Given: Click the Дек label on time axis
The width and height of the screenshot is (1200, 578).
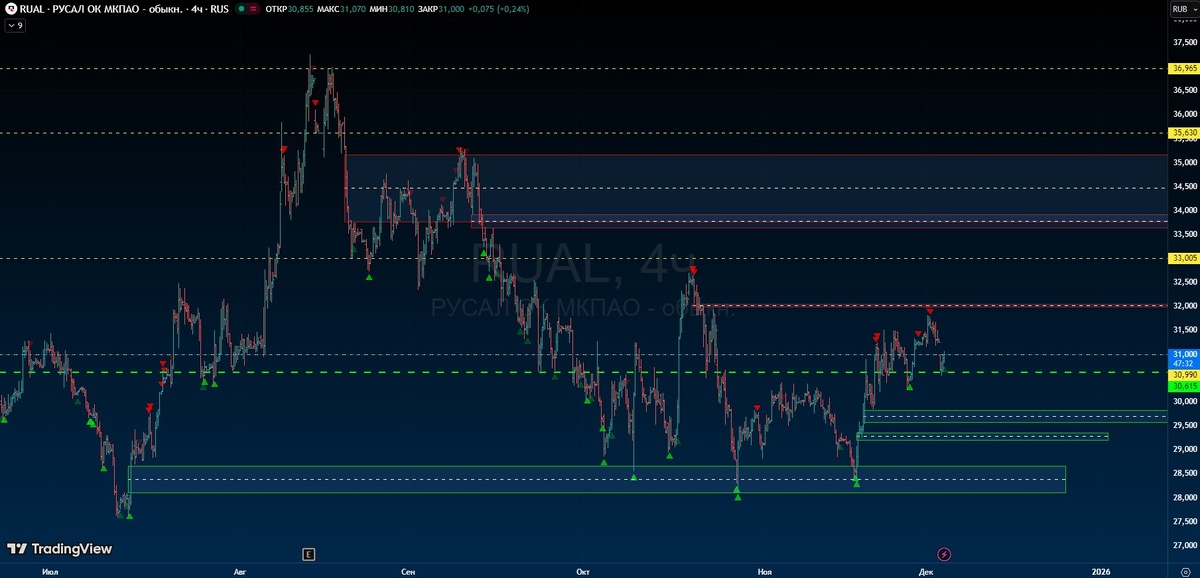Looking at the screenshot, I should [926, 571].
